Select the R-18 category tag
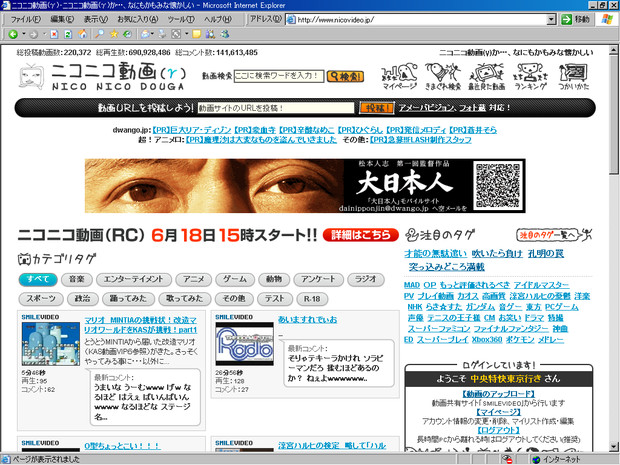620x465 pixels. (x=312, y=299)
